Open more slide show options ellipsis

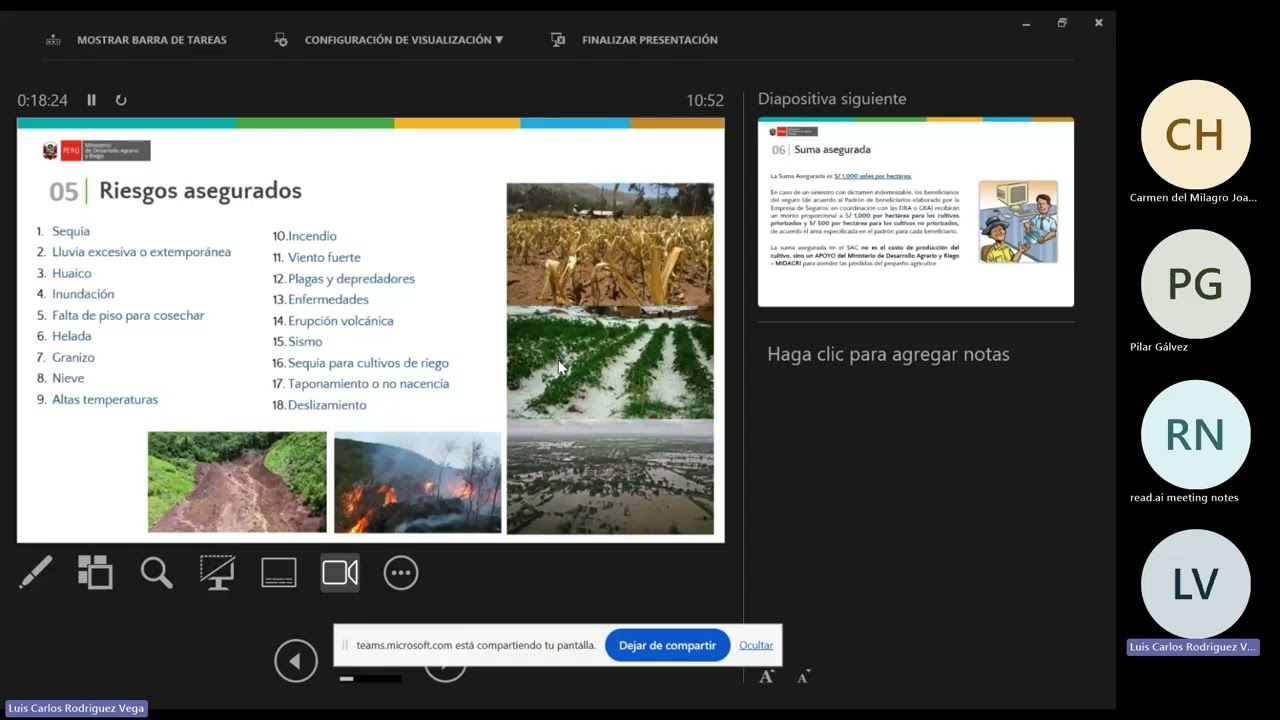pos(401,573)
